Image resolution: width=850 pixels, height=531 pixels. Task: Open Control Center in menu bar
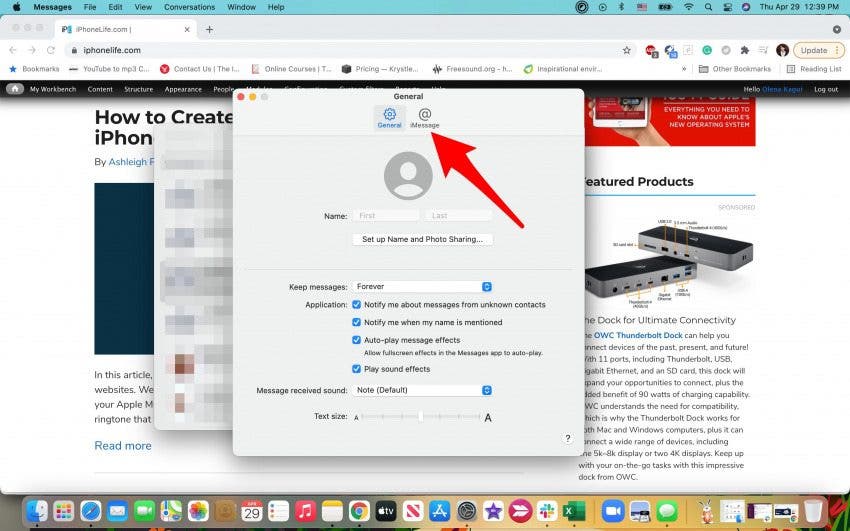point(727,7)
